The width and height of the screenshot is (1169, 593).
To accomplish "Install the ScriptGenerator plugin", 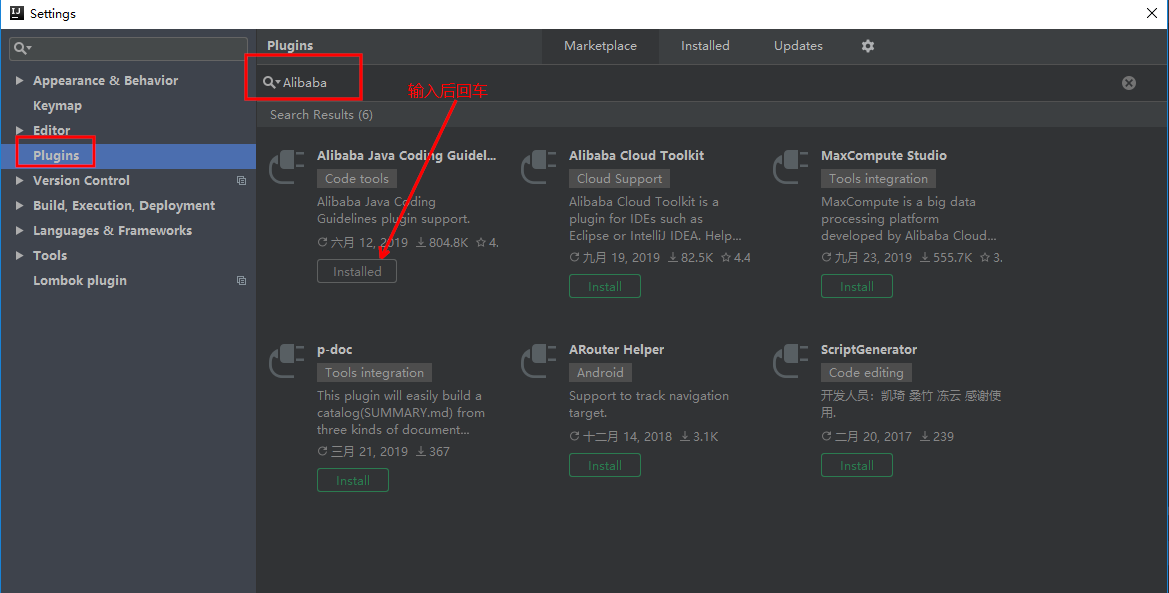I will (857, 465).
